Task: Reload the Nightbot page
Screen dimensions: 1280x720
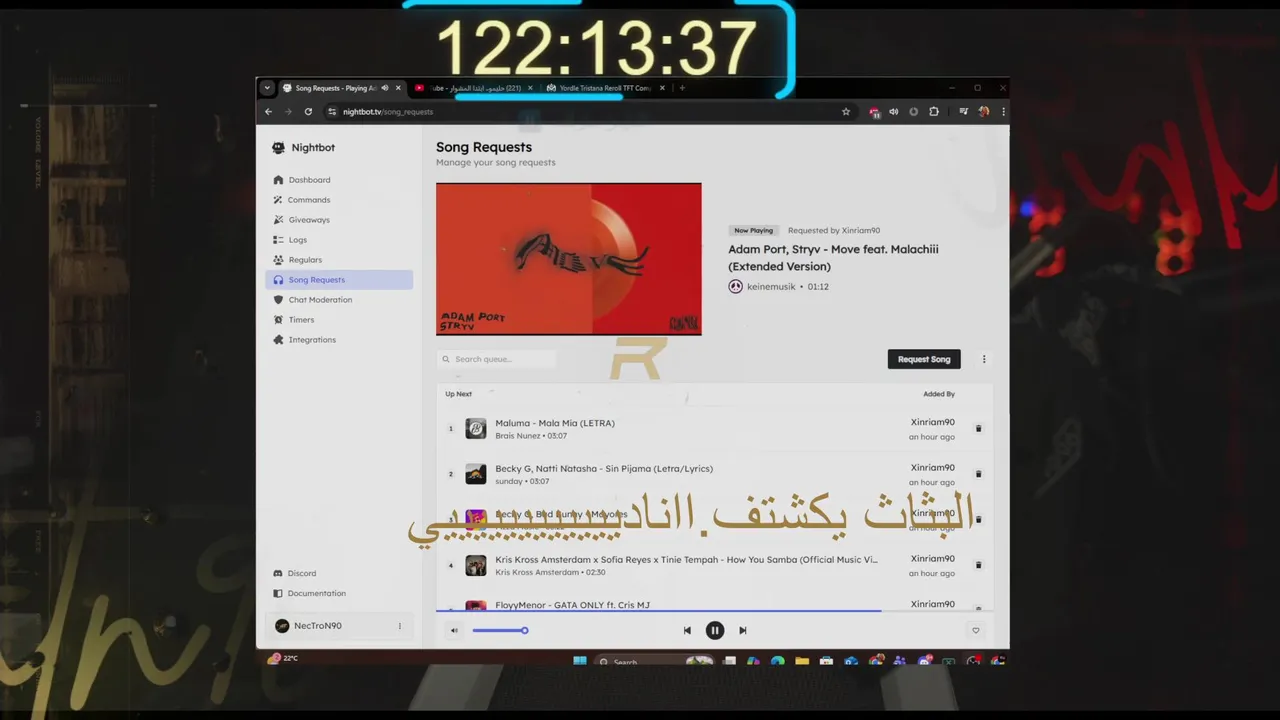Action: [308, 112]
